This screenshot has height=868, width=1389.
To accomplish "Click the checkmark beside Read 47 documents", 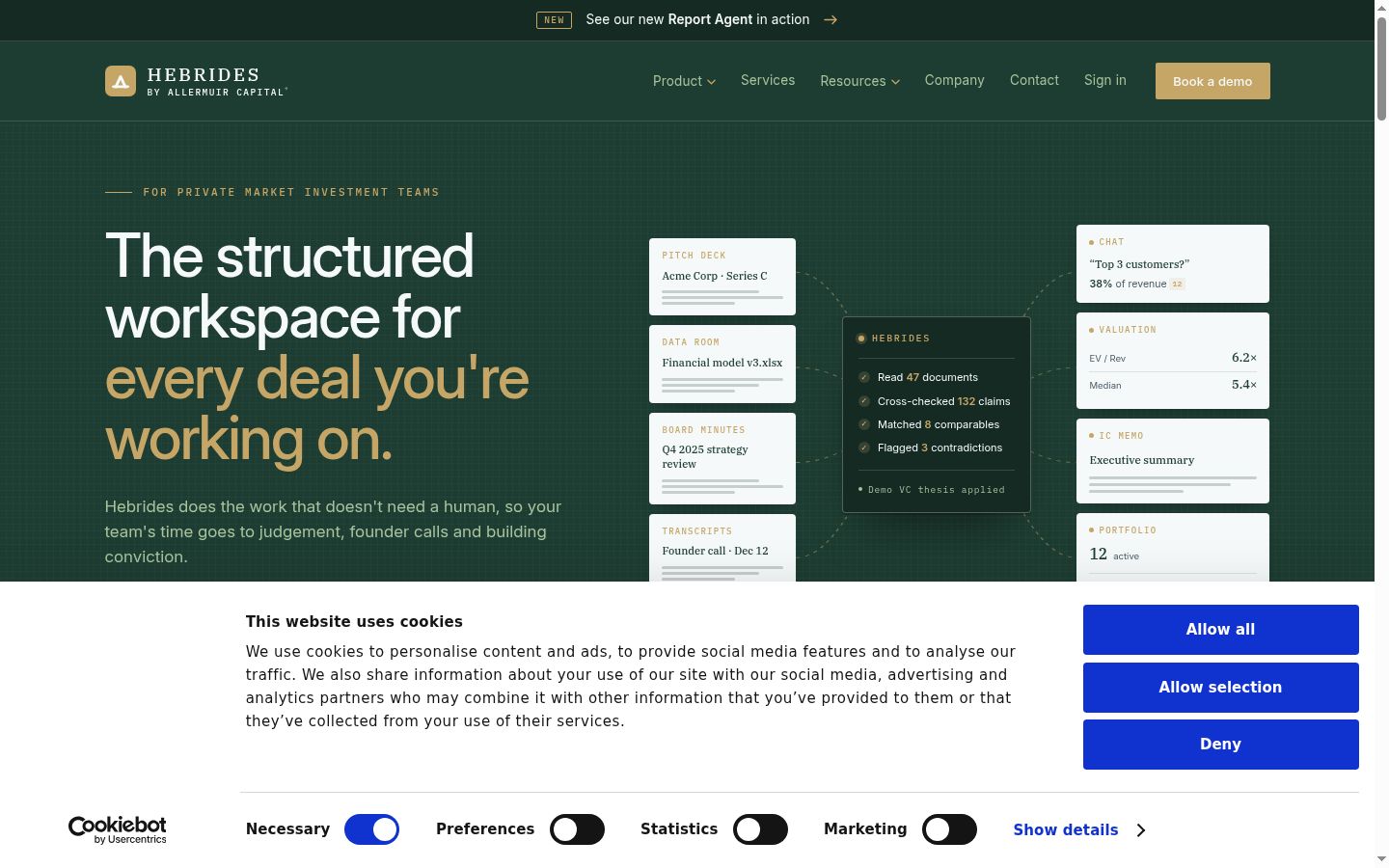I will [x=864, y=377].
